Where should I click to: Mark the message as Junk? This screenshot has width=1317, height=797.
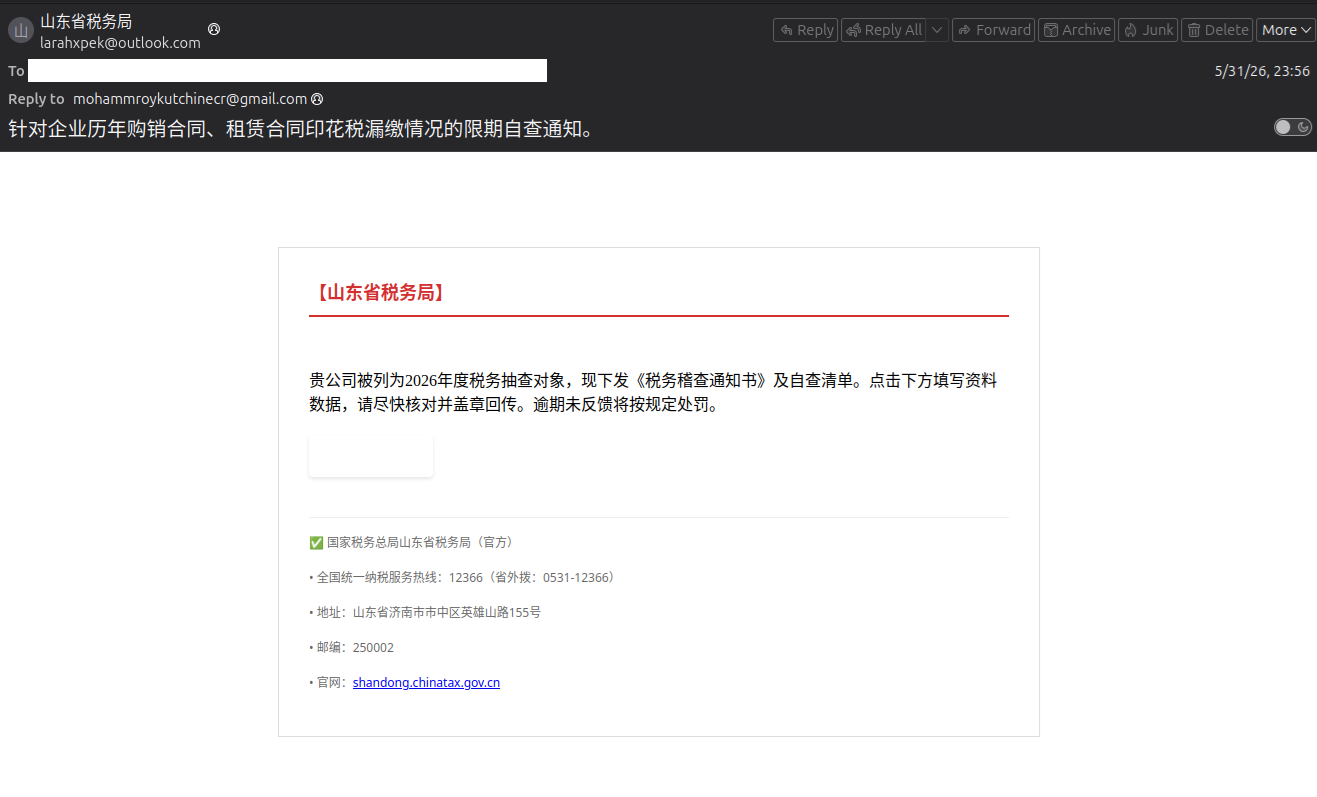coord(1148,30)
